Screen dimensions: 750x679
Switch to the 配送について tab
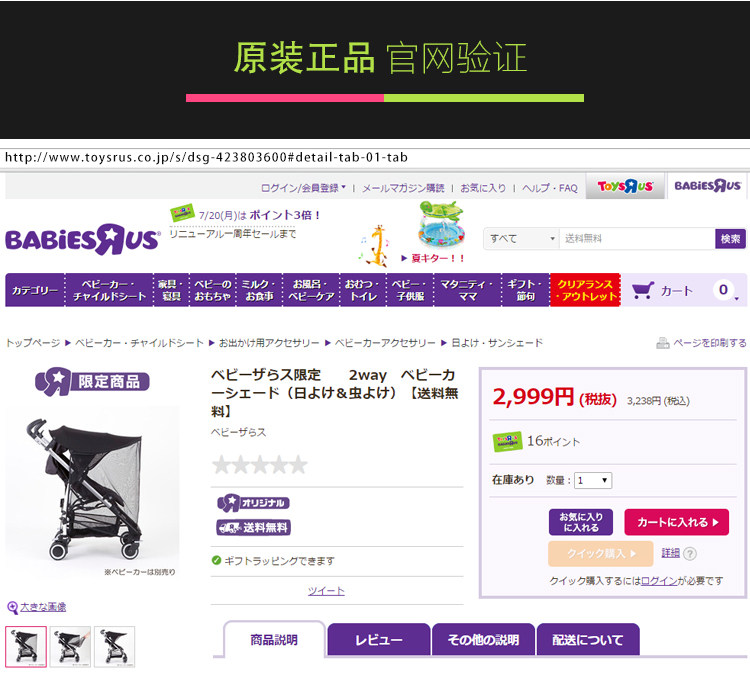pyautogui.click(x=588, y=639)
